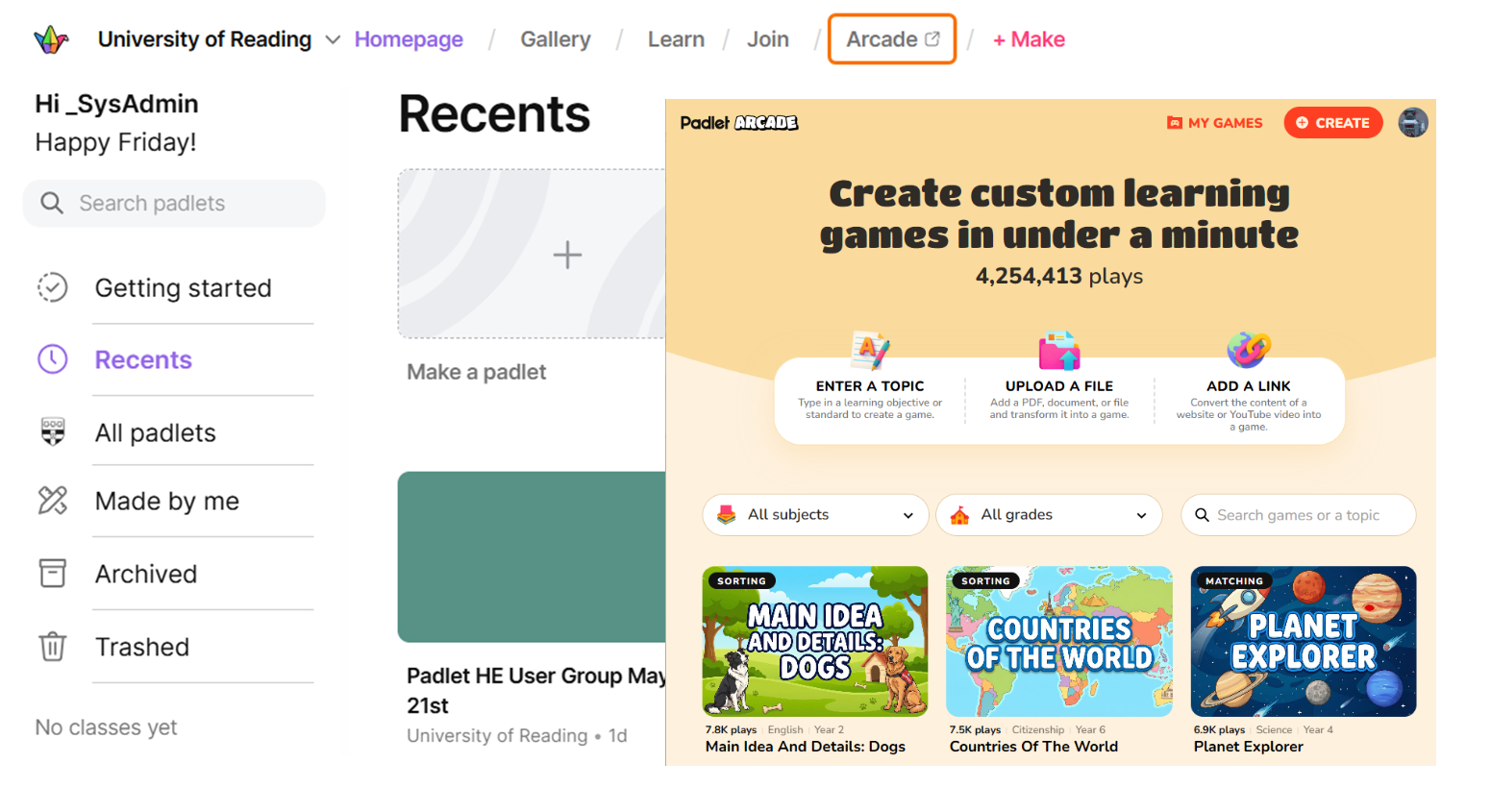Image resolution: width=1491 pixels, height=812 pixels.
Task: Click the CREATE button in Arcade
Action: (x=1333, y=122)
